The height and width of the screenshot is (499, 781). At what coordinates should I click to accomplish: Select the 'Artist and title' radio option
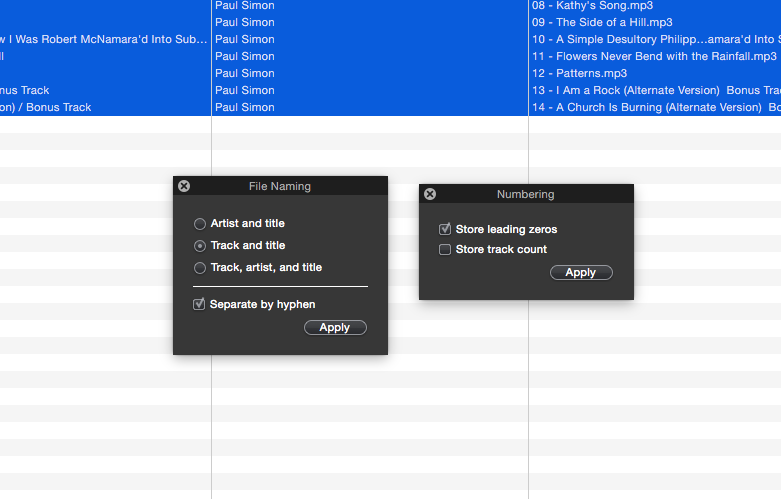pyautogui.click(x=200, y=224)
